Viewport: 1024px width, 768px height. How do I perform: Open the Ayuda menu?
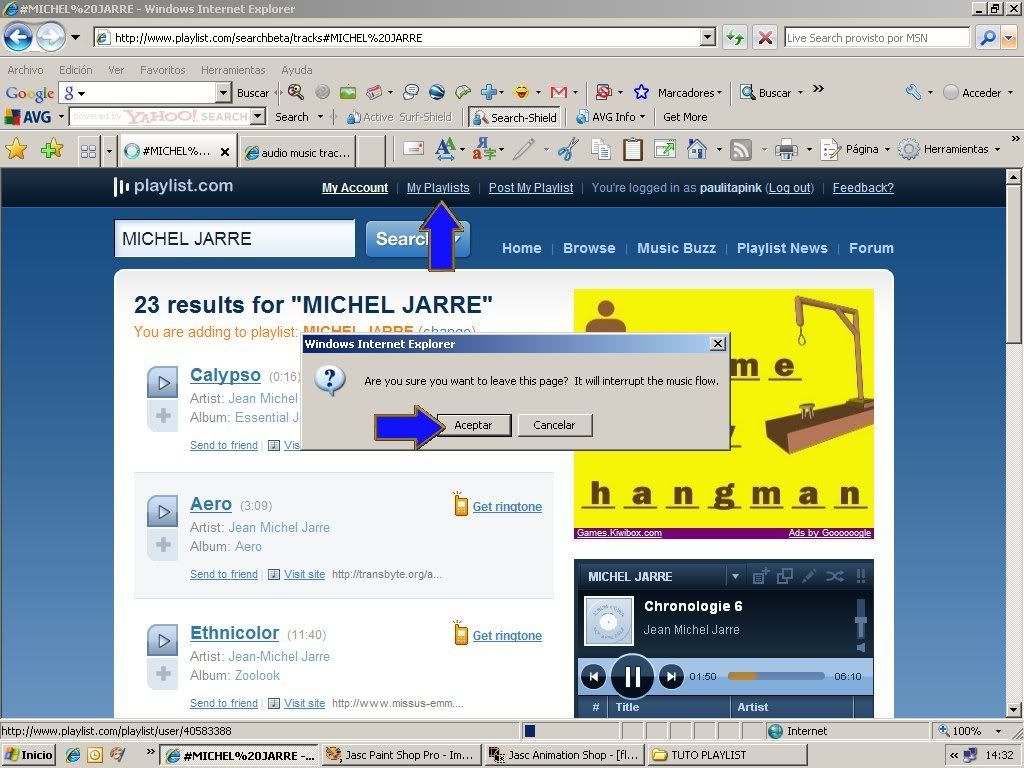[x=296, y=70]
